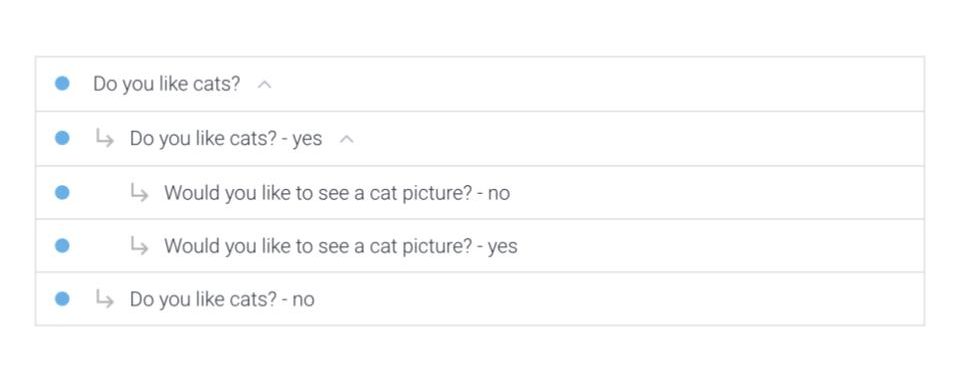Collapse the 'Do you like cats? - yes' chevron
This screenshot has height=381, width=960.
point(347,140)
